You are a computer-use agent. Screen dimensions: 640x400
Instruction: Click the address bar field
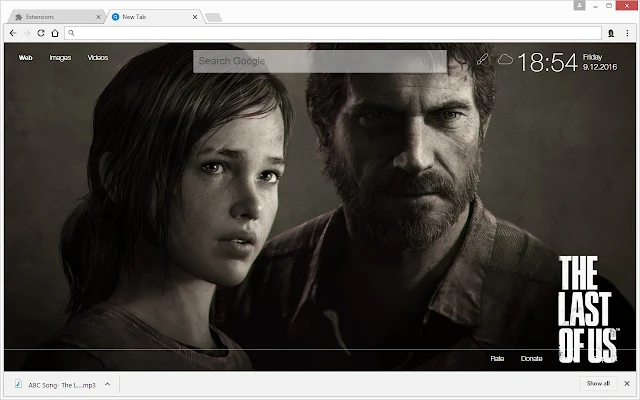(x=333, y=33)
